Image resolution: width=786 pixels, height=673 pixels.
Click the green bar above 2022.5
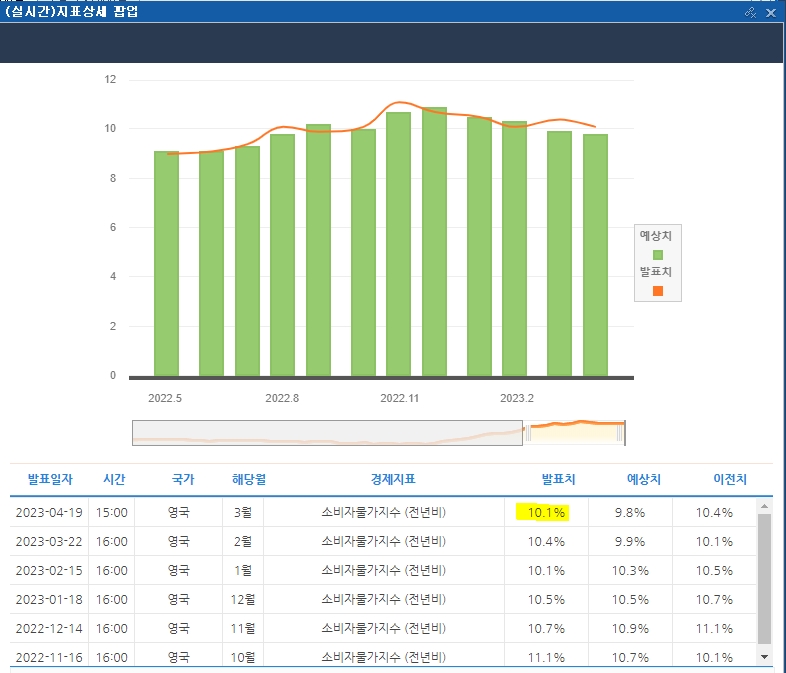point(166,264)
